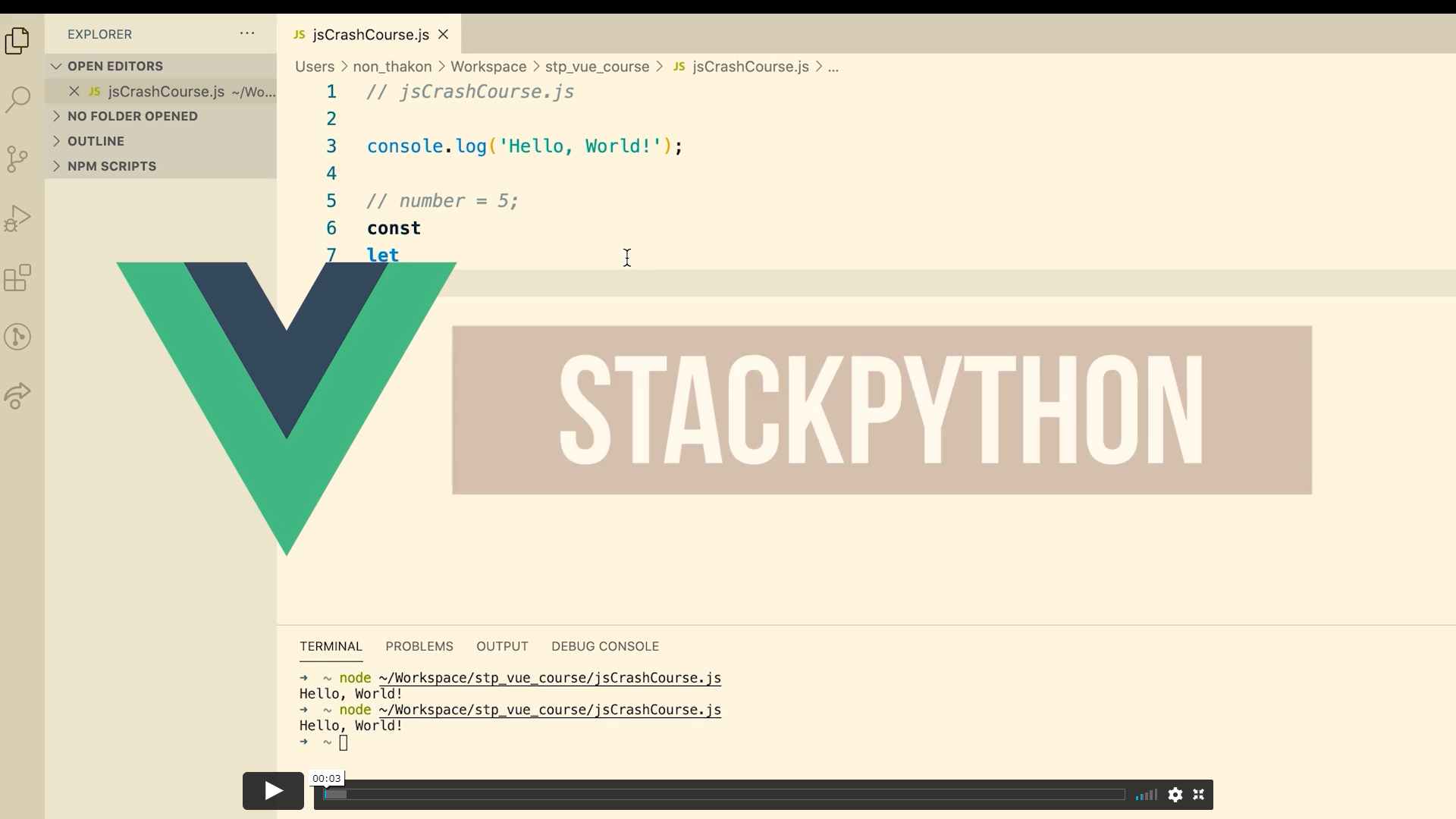Adjust the video volume bars

1146,795
